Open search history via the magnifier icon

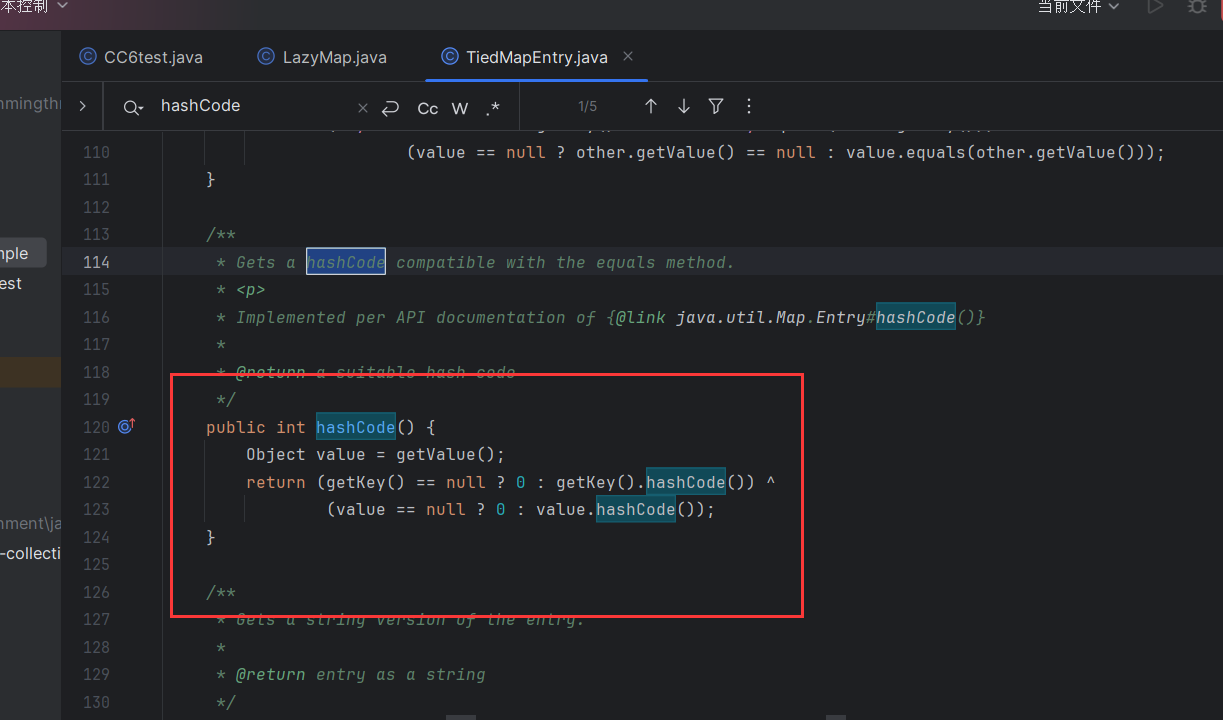tap(131, 106)
